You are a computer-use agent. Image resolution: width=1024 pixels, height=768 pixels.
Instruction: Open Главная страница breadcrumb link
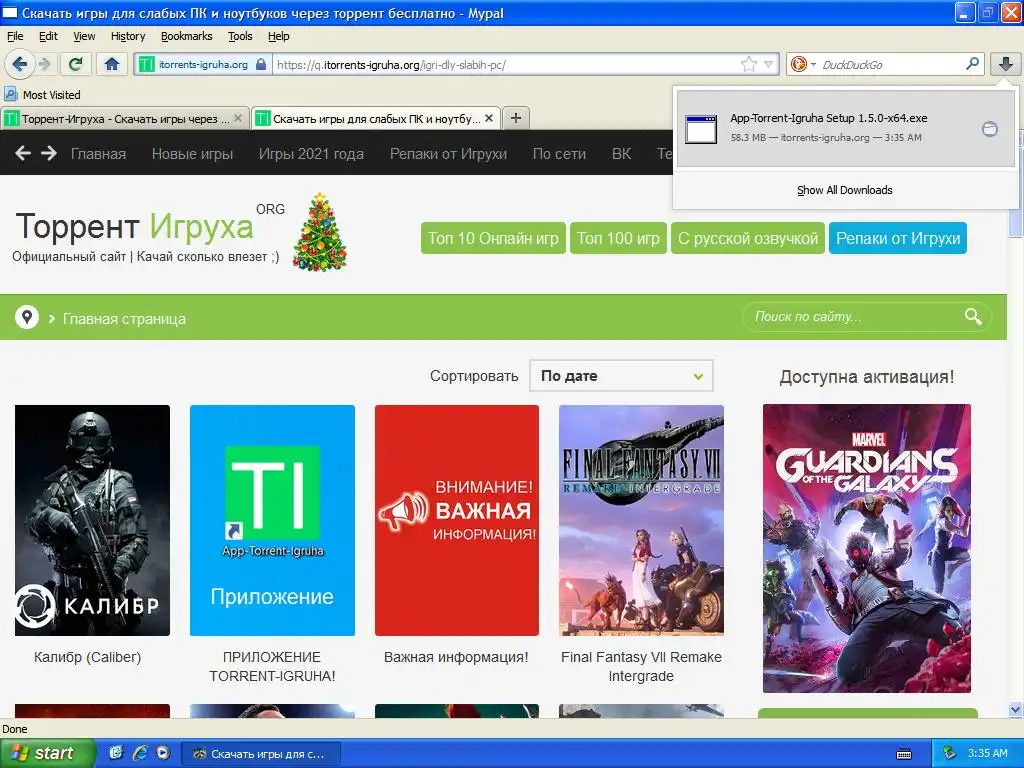coord(124,319)
